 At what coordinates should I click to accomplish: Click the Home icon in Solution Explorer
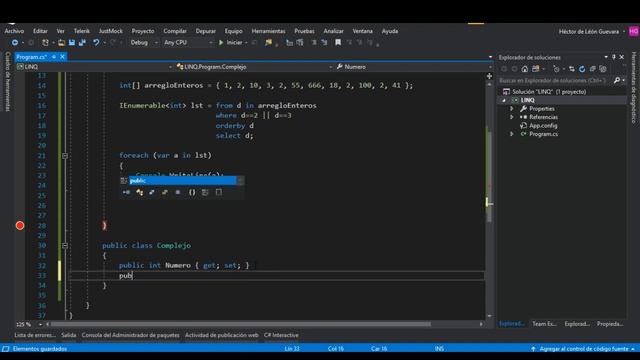[524, 69]
